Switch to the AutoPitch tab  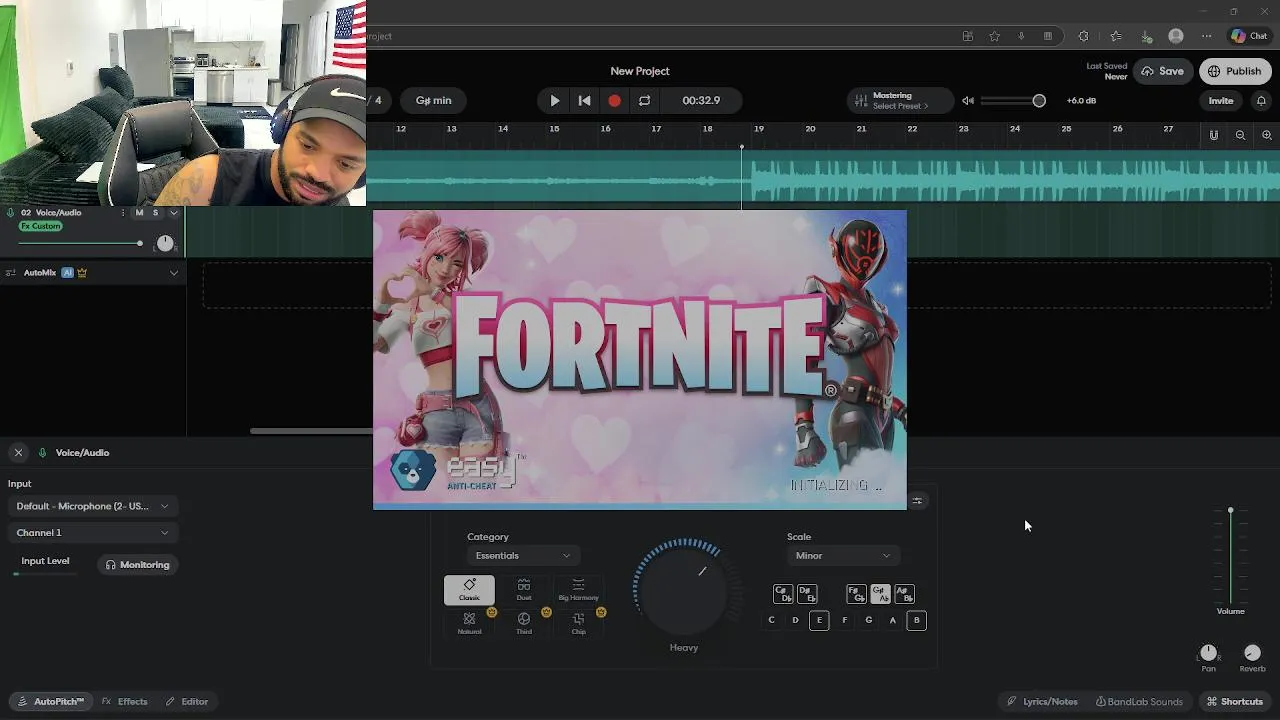tap(51, 702)
